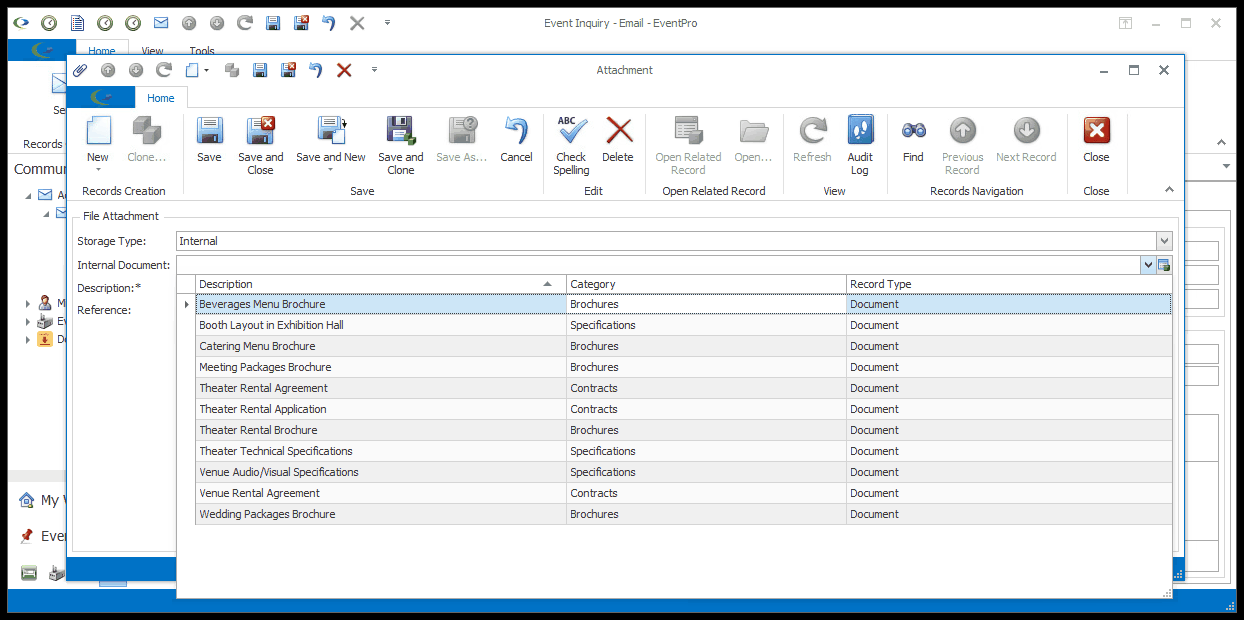Screen dimensions: 1244x620
Task: Click the quick-access undo arrow in Attachment title bar
Action: [316, 70]
